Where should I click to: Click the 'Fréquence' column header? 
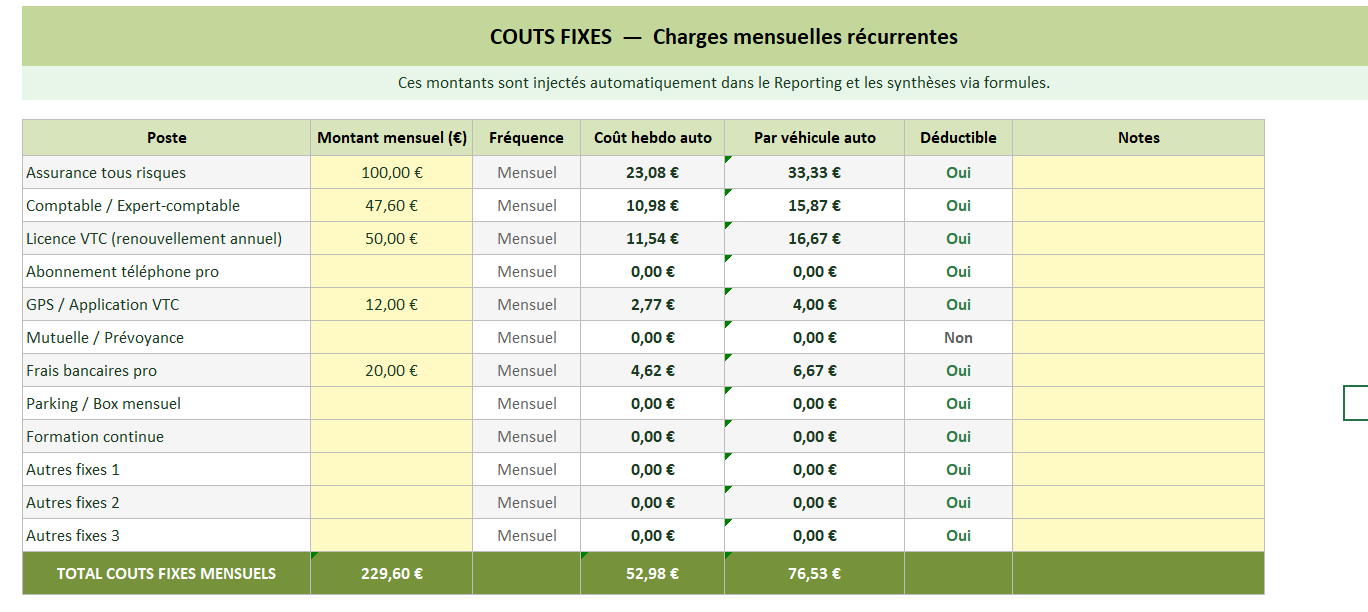tap(526, 138)
